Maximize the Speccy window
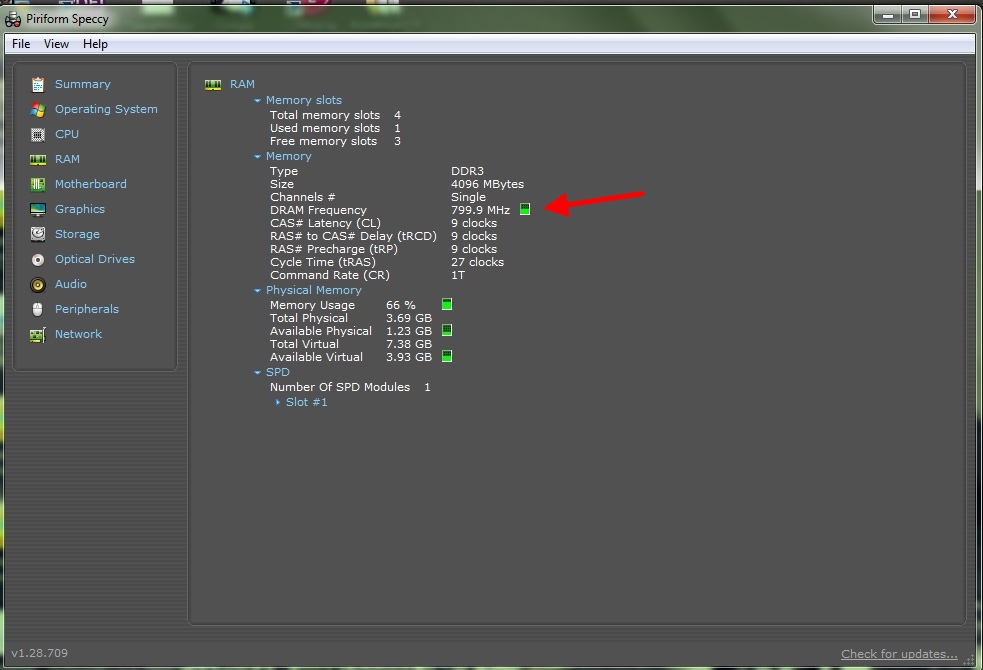This screenshot has height=670, width=983. [915, 14]
